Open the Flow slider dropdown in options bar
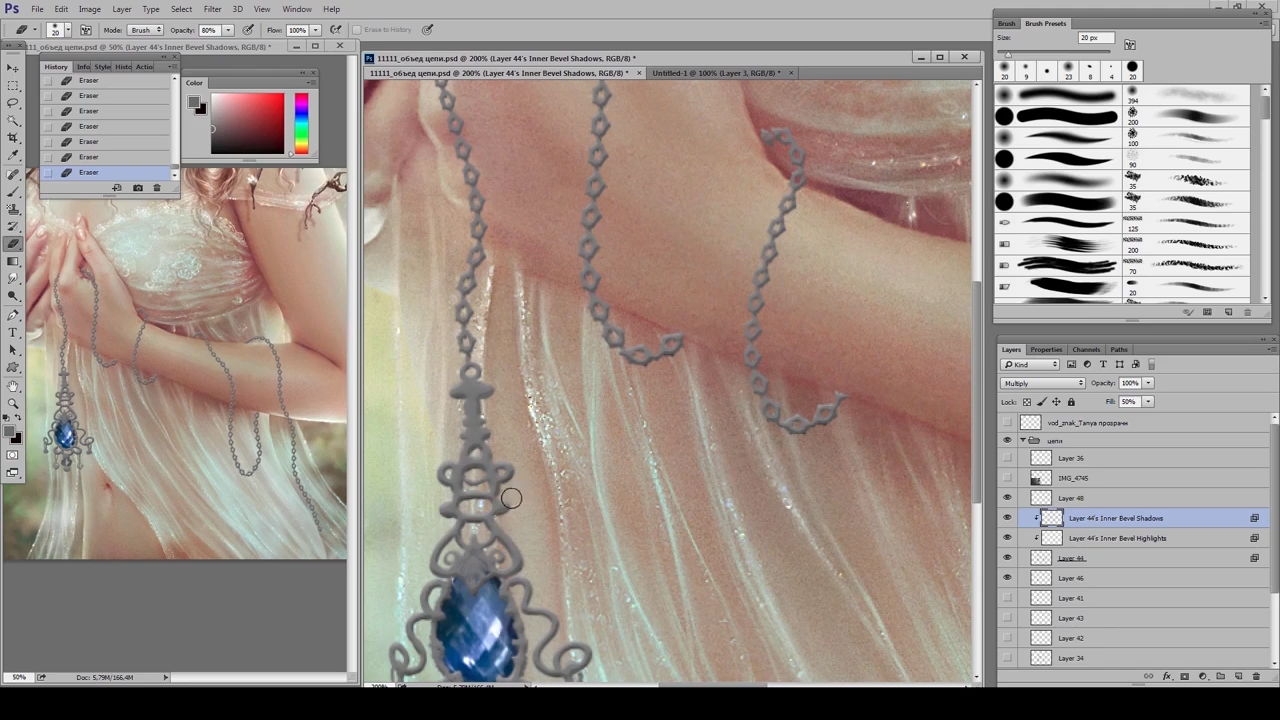The image size is (1280, 720). click(x=315, y=30)
